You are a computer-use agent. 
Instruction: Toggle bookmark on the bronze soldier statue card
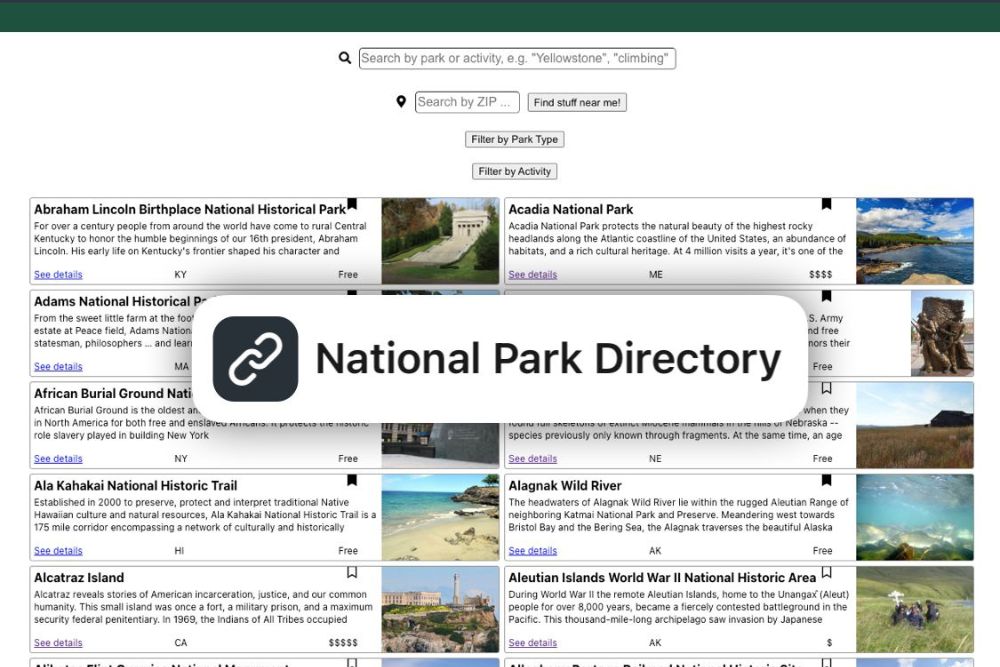click(x=827, y=296)
